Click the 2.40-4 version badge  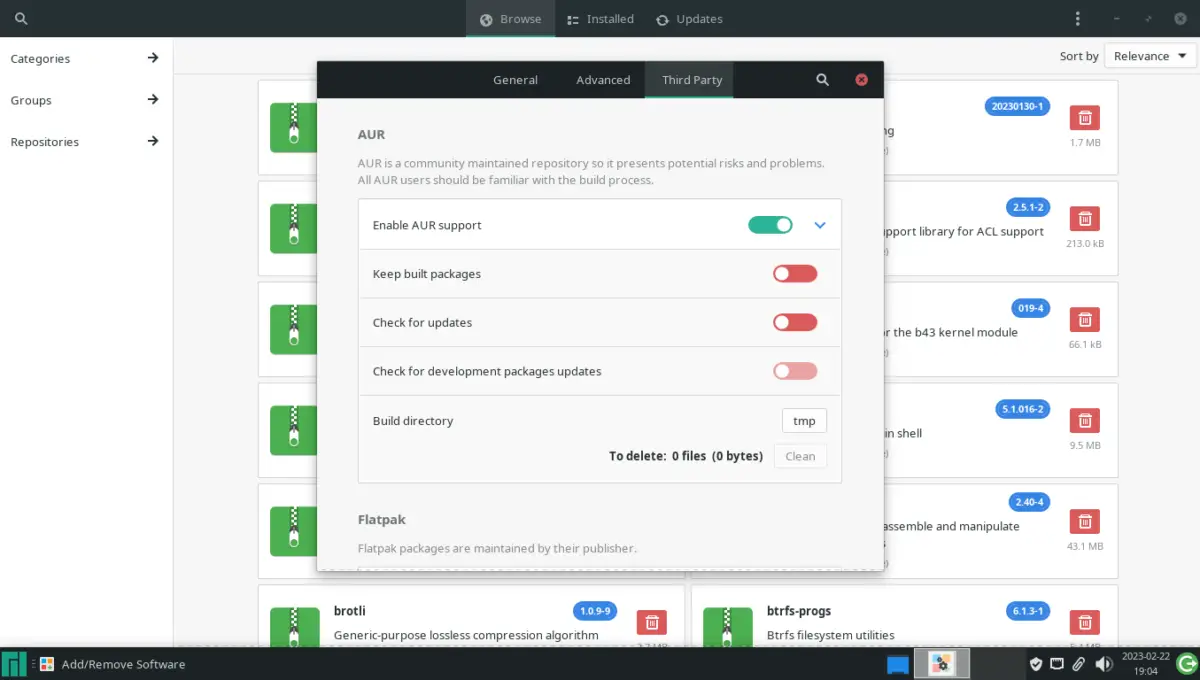coord(1028,501)
